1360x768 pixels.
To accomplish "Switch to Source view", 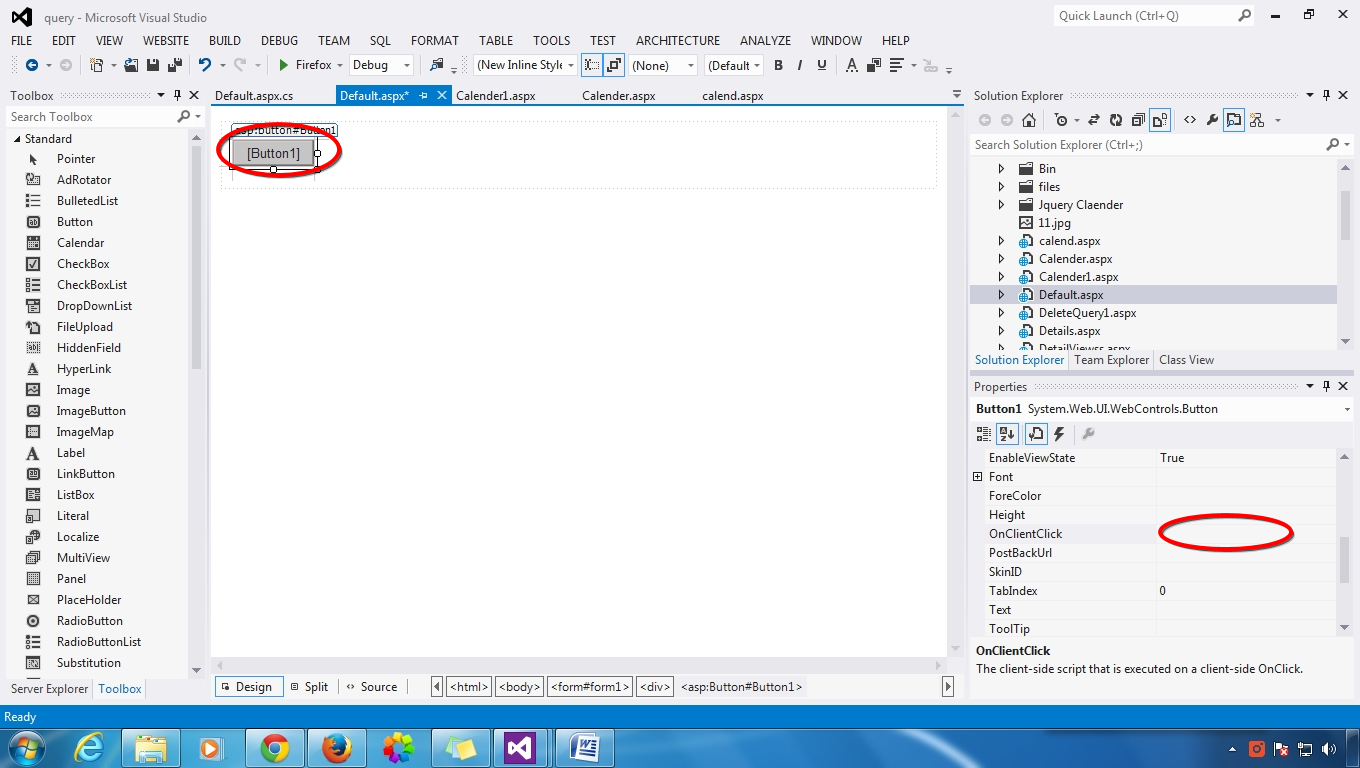I will [371, 687].
